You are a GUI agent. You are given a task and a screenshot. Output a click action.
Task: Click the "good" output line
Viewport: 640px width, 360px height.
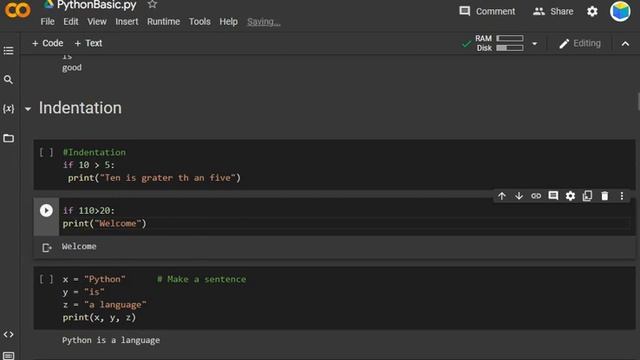pos(72,68)
